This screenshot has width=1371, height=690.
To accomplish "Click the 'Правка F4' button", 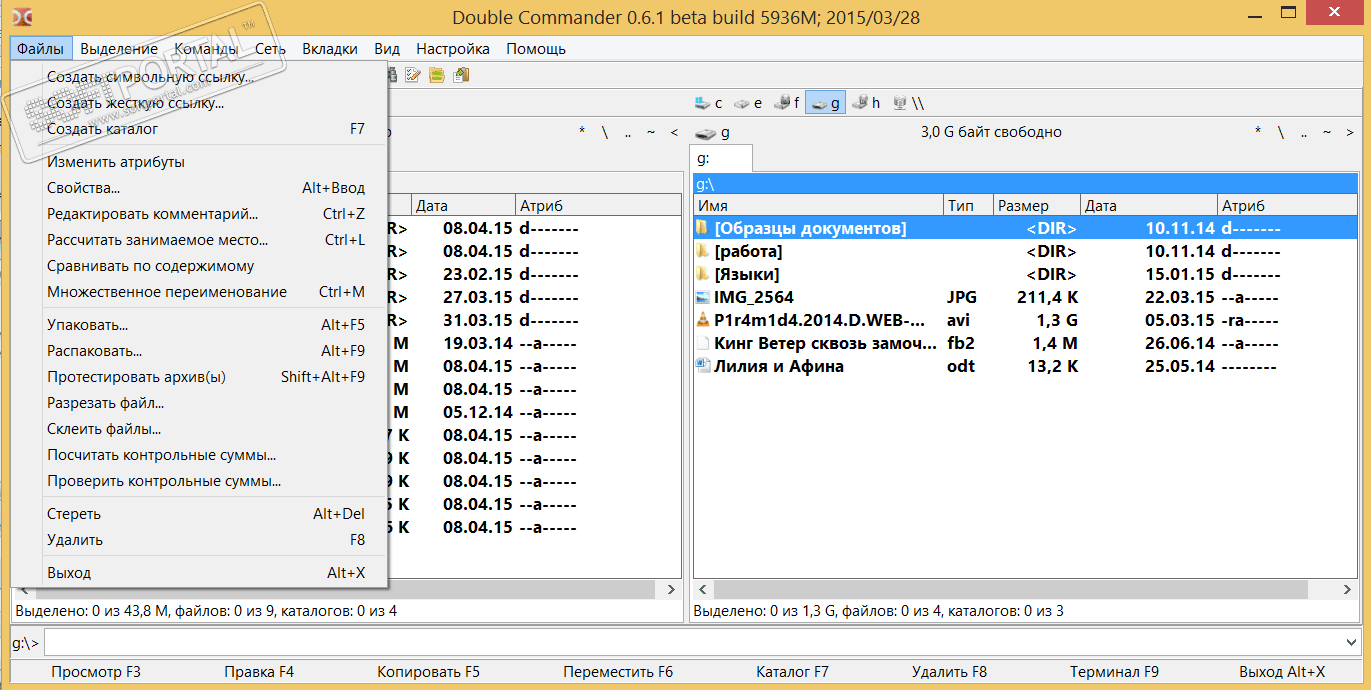I will pyautogui.click(x=259, y=672).
